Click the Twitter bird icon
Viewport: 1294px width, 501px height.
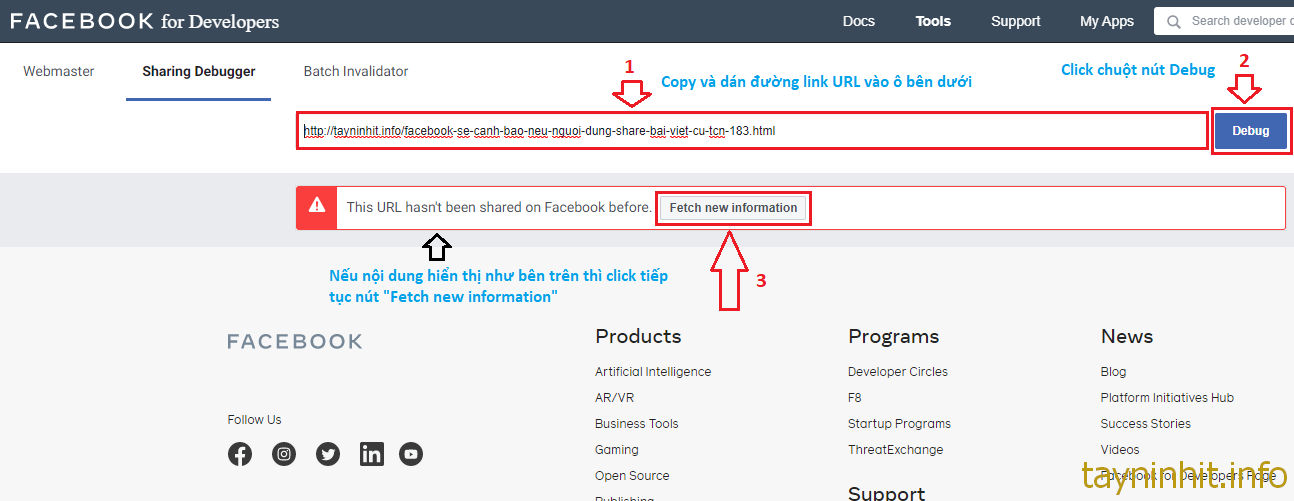[328, 454]
